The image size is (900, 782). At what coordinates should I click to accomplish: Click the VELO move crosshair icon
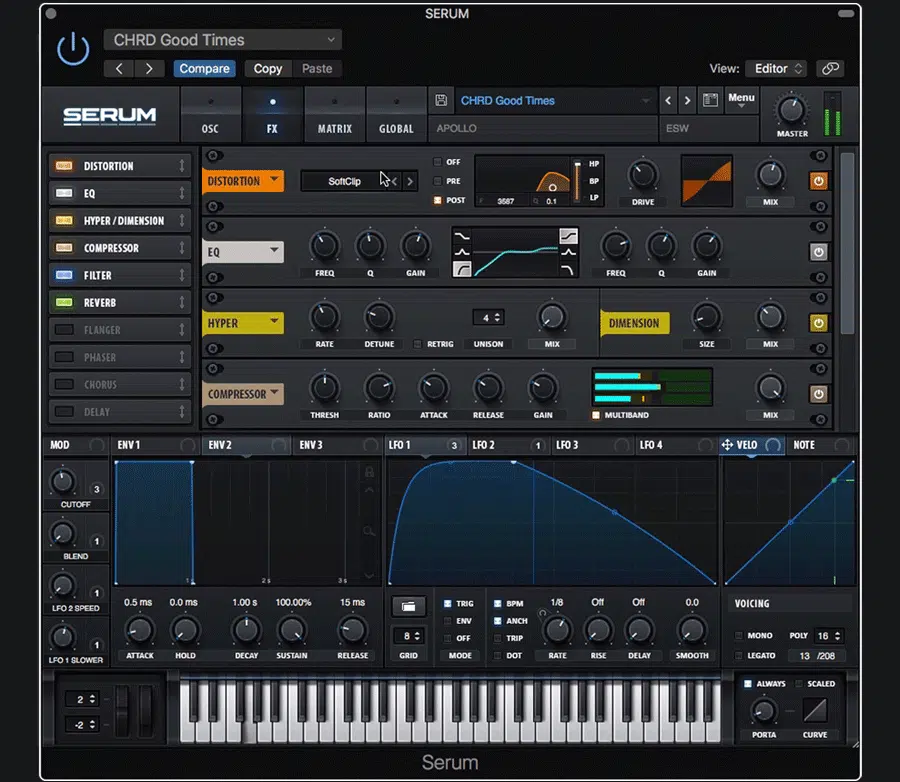tap(727, 445)
